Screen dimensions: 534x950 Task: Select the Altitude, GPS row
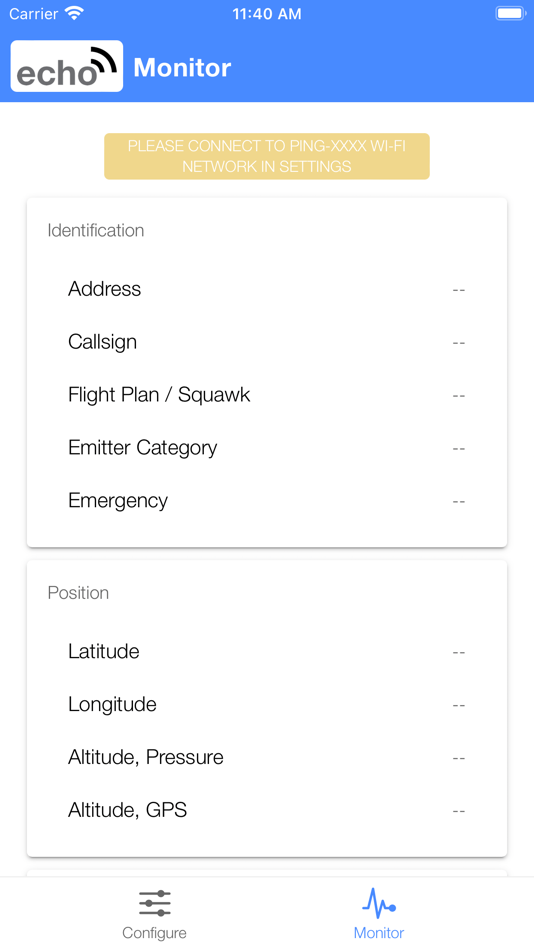point(267,810)
